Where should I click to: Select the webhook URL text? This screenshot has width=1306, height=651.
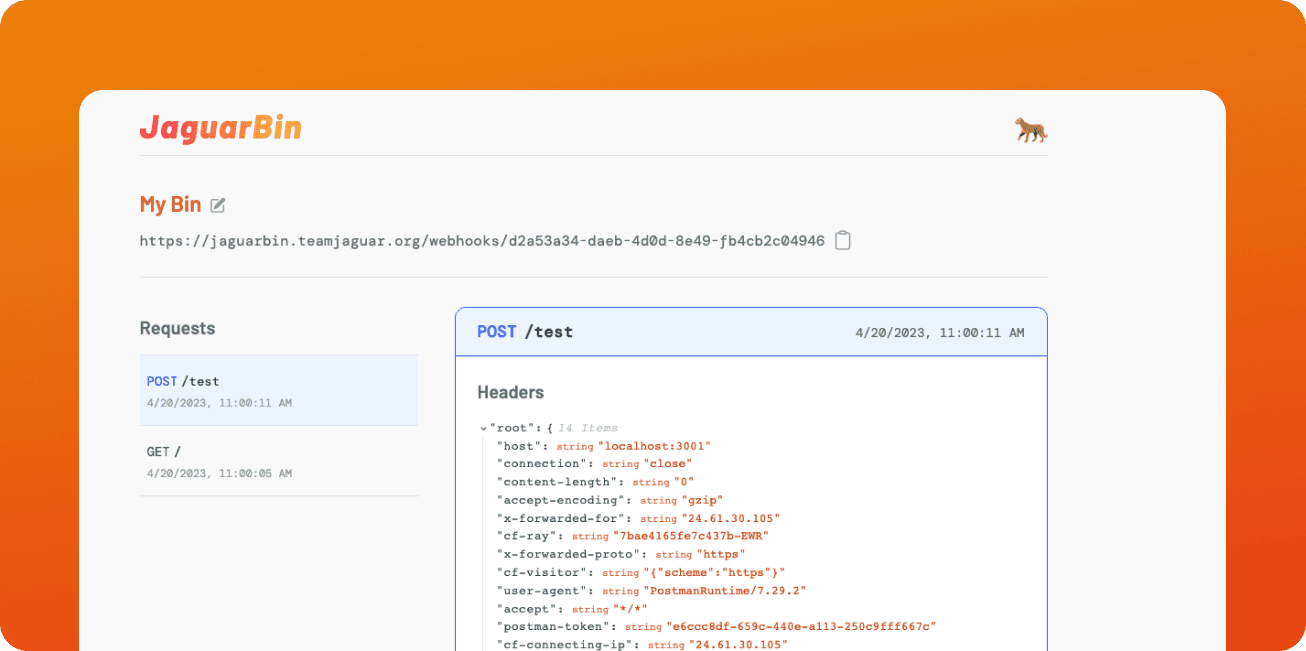pyautogui.click(x=482, y=241)
